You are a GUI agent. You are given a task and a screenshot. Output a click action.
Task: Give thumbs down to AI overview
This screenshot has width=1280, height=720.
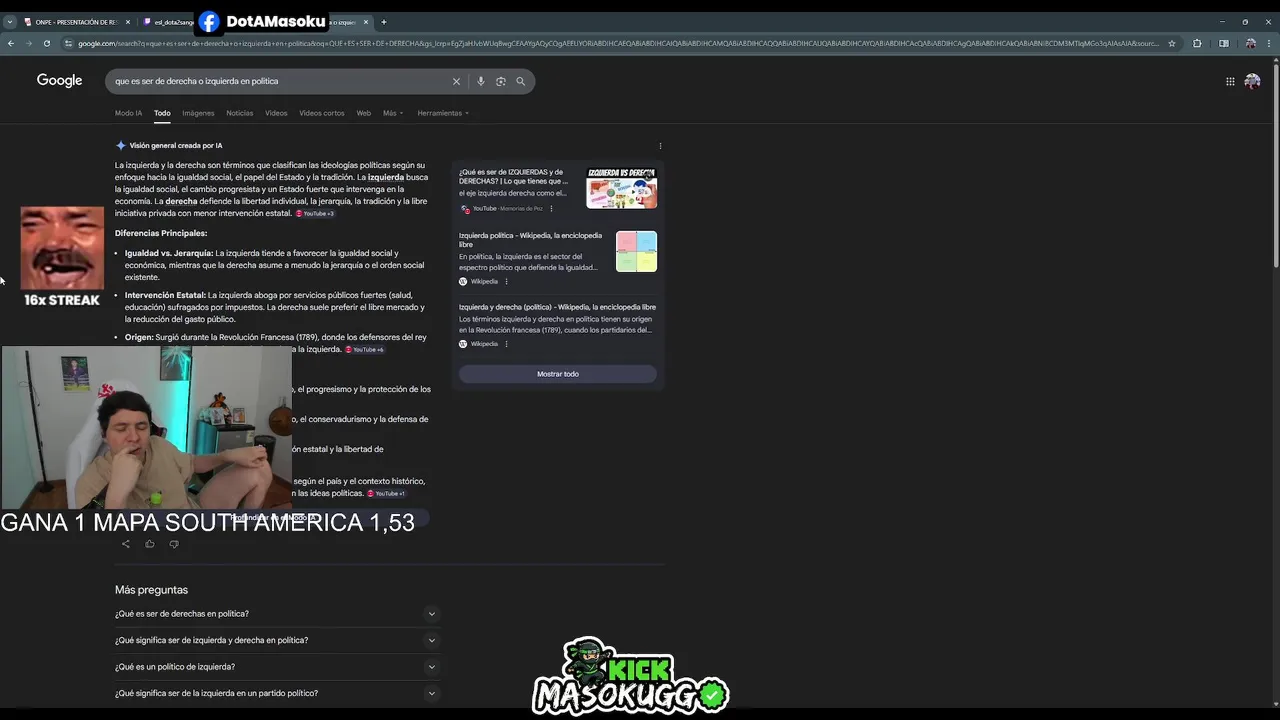tap(174, 544)
